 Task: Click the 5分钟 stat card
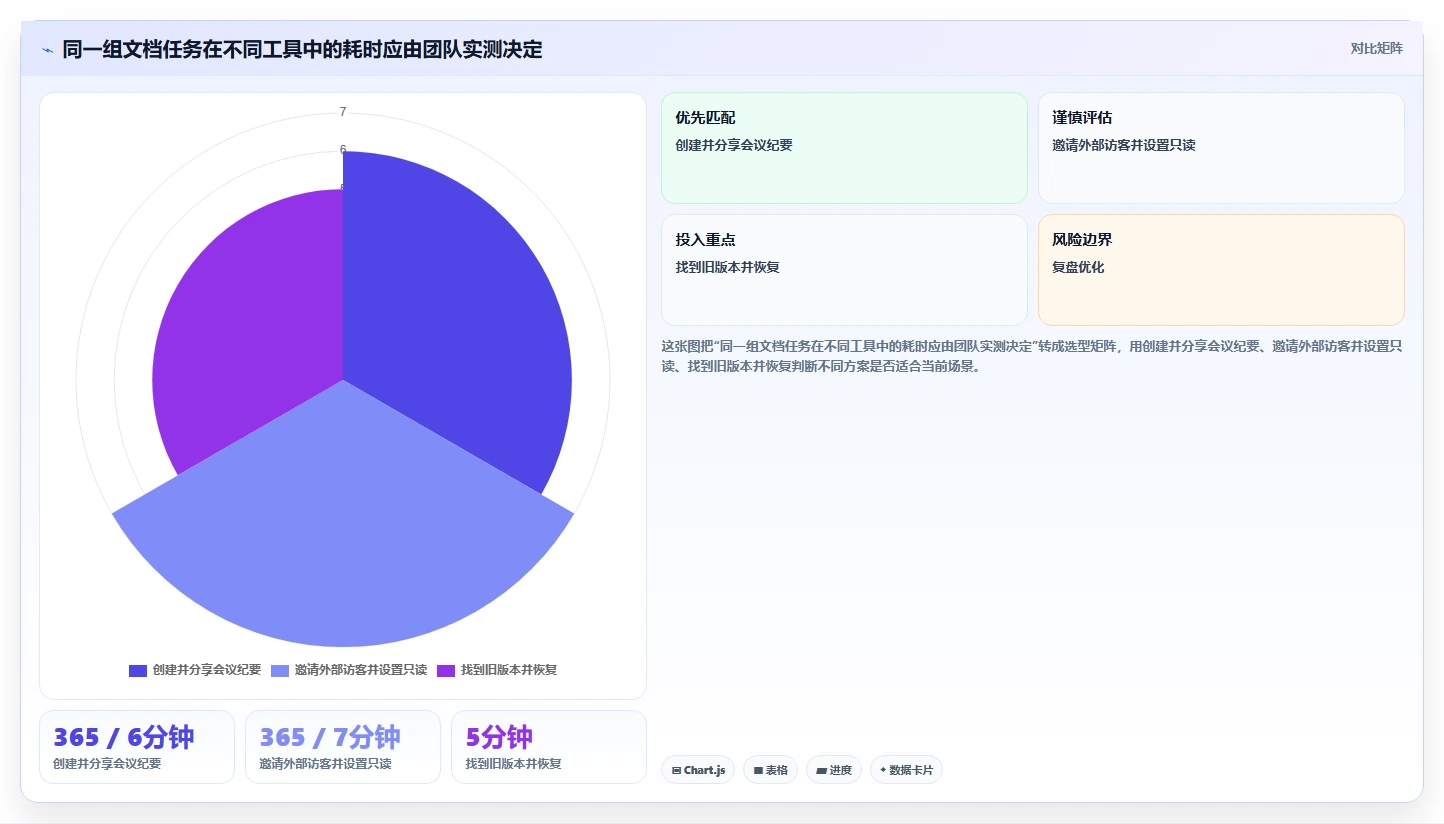click(549, 747)
